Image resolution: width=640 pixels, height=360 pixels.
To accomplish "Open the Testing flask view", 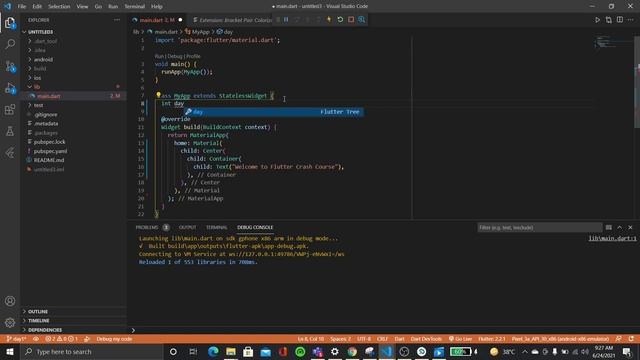I will click(10, 131).
